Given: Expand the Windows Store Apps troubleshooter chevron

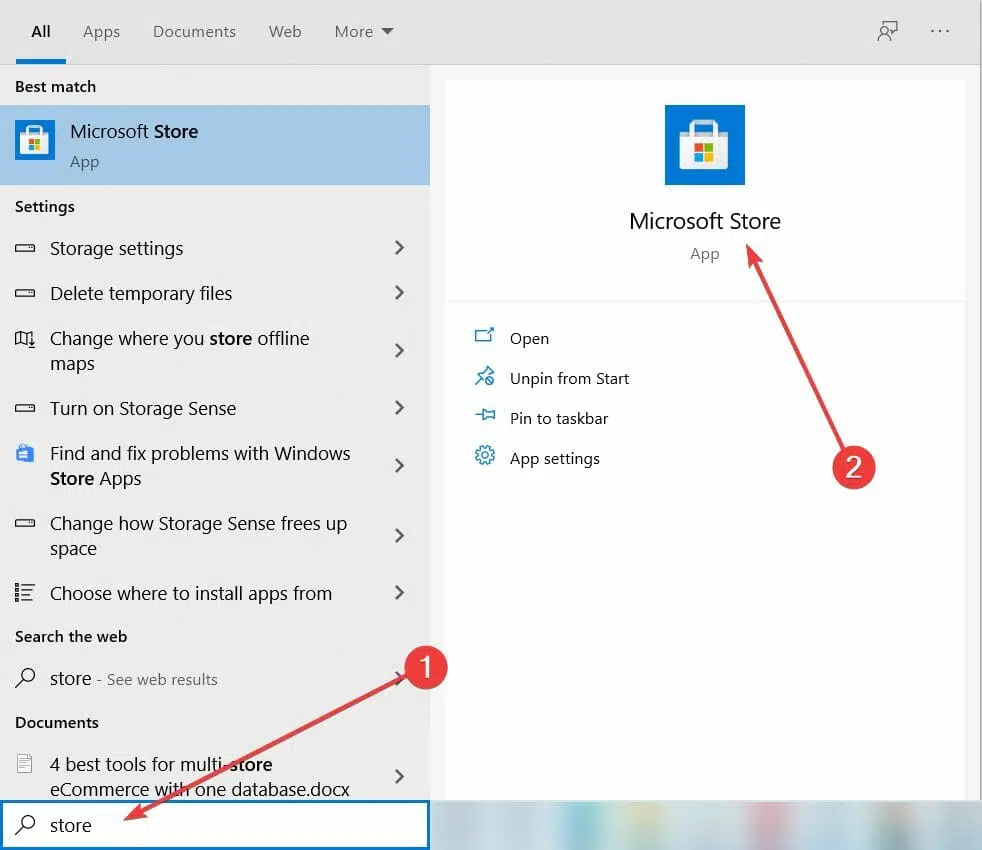Looking at the screenshot, I should pyautogui.click(x=399, y=465).
